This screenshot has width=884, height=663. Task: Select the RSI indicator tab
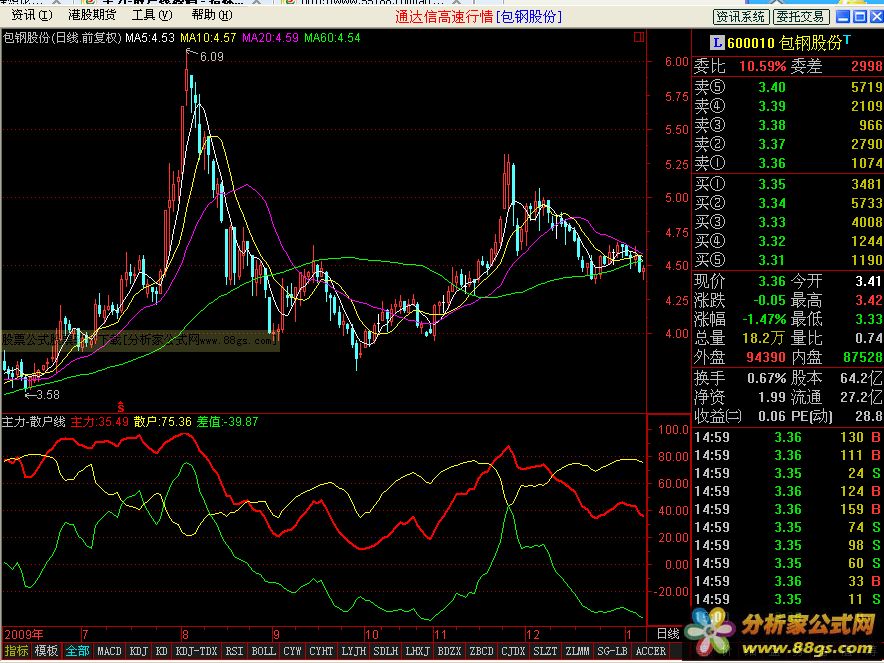coord(235,651)
